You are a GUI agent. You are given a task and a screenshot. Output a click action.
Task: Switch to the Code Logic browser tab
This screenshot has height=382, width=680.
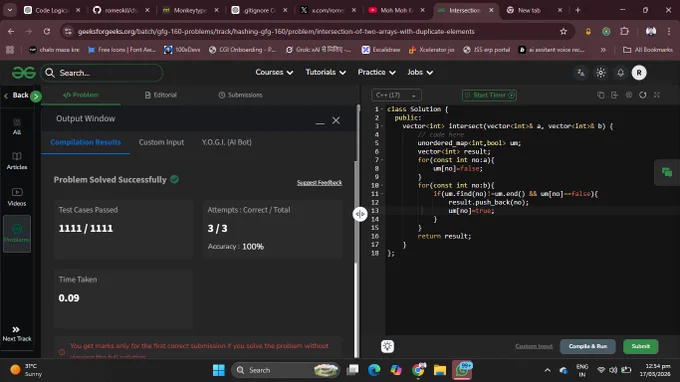(x=52, y=10)
